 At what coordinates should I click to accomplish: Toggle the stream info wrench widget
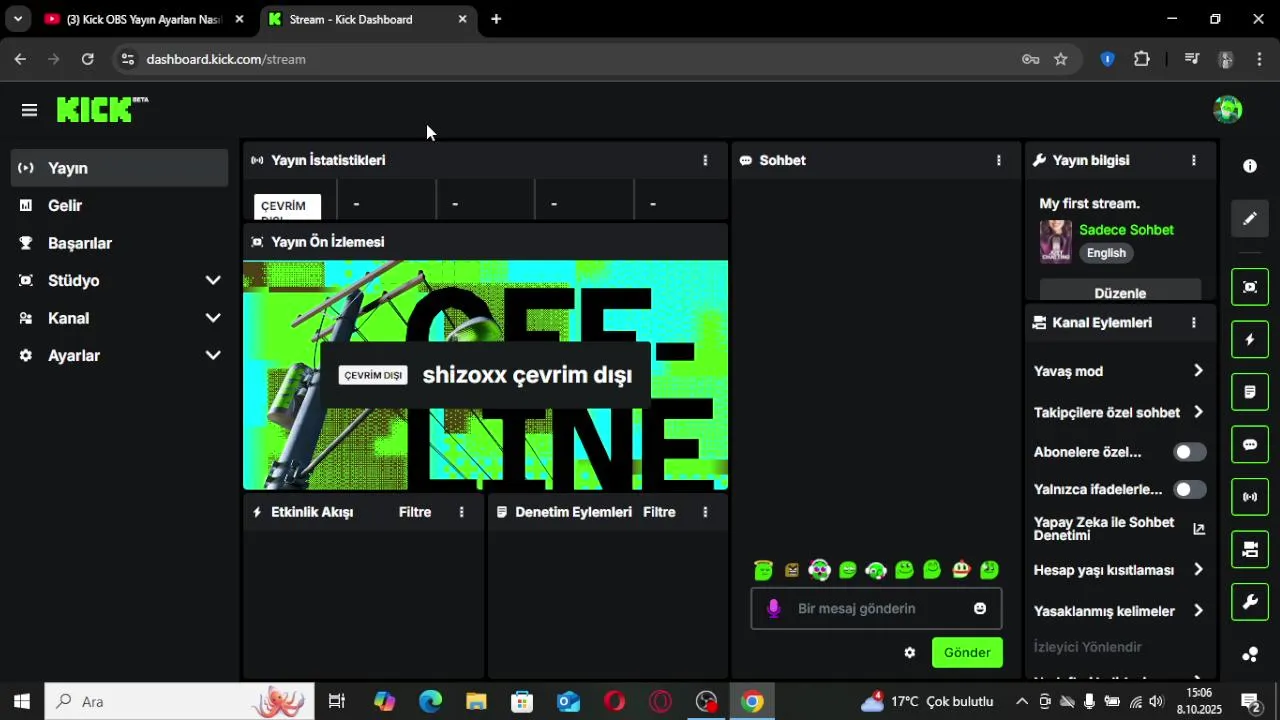(1250, 602)
